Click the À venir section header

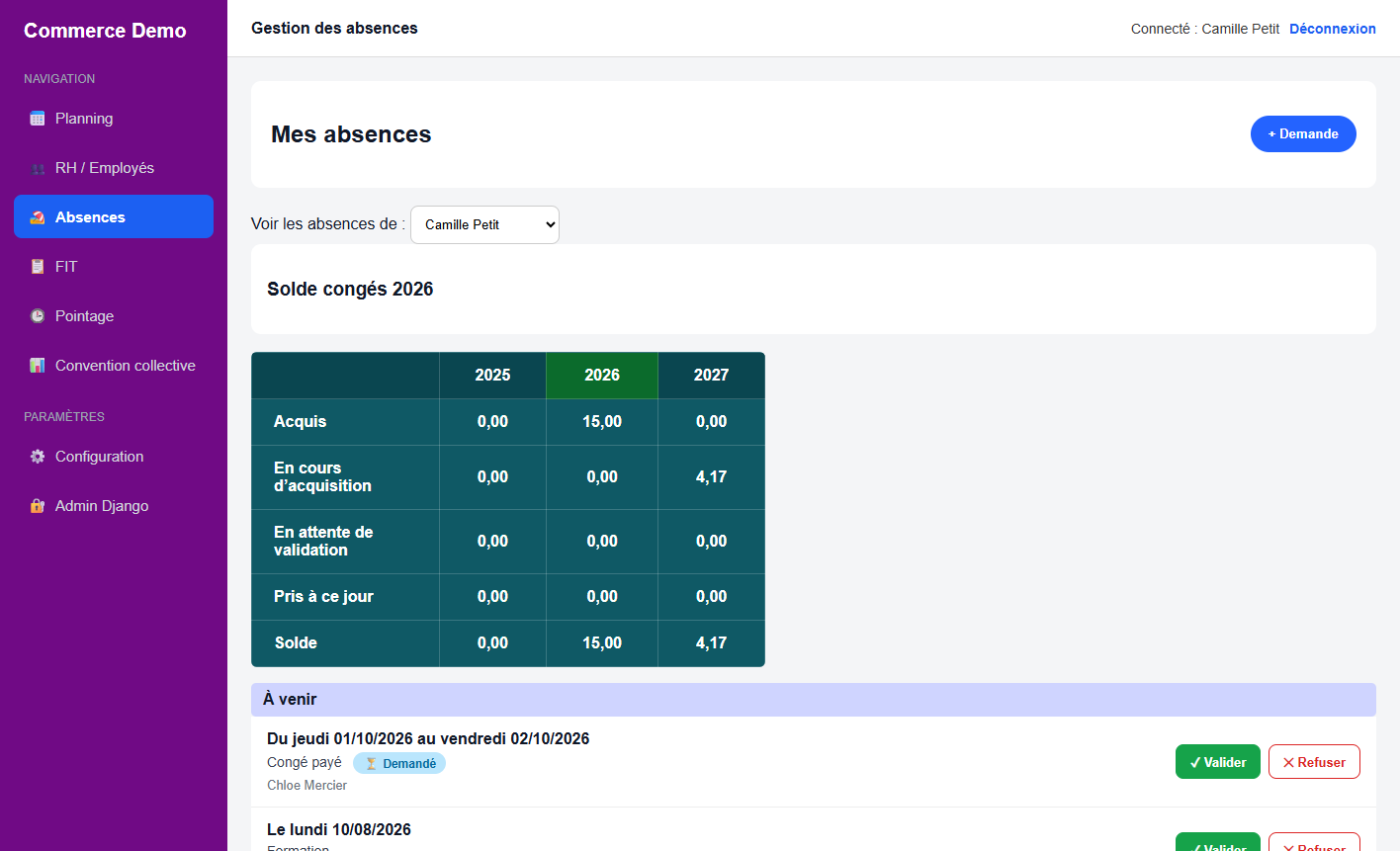click(x=814, y=700)
